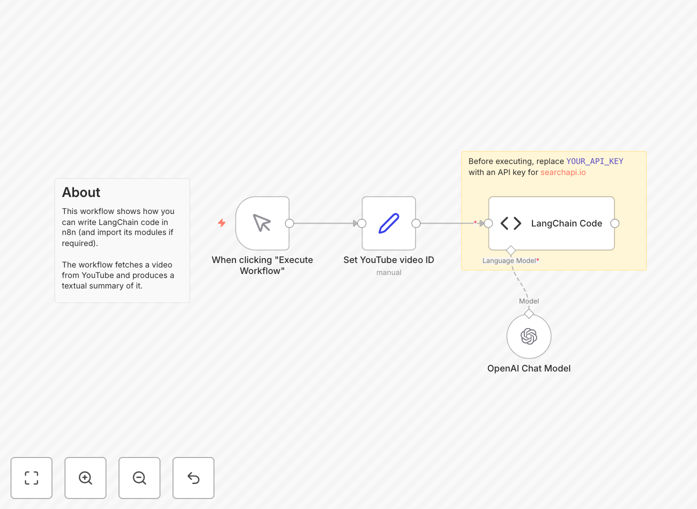Click the 'Set YouTube video ID' label
The width and height of the screenshot is (697, 509).
click(x=389, y=260)
